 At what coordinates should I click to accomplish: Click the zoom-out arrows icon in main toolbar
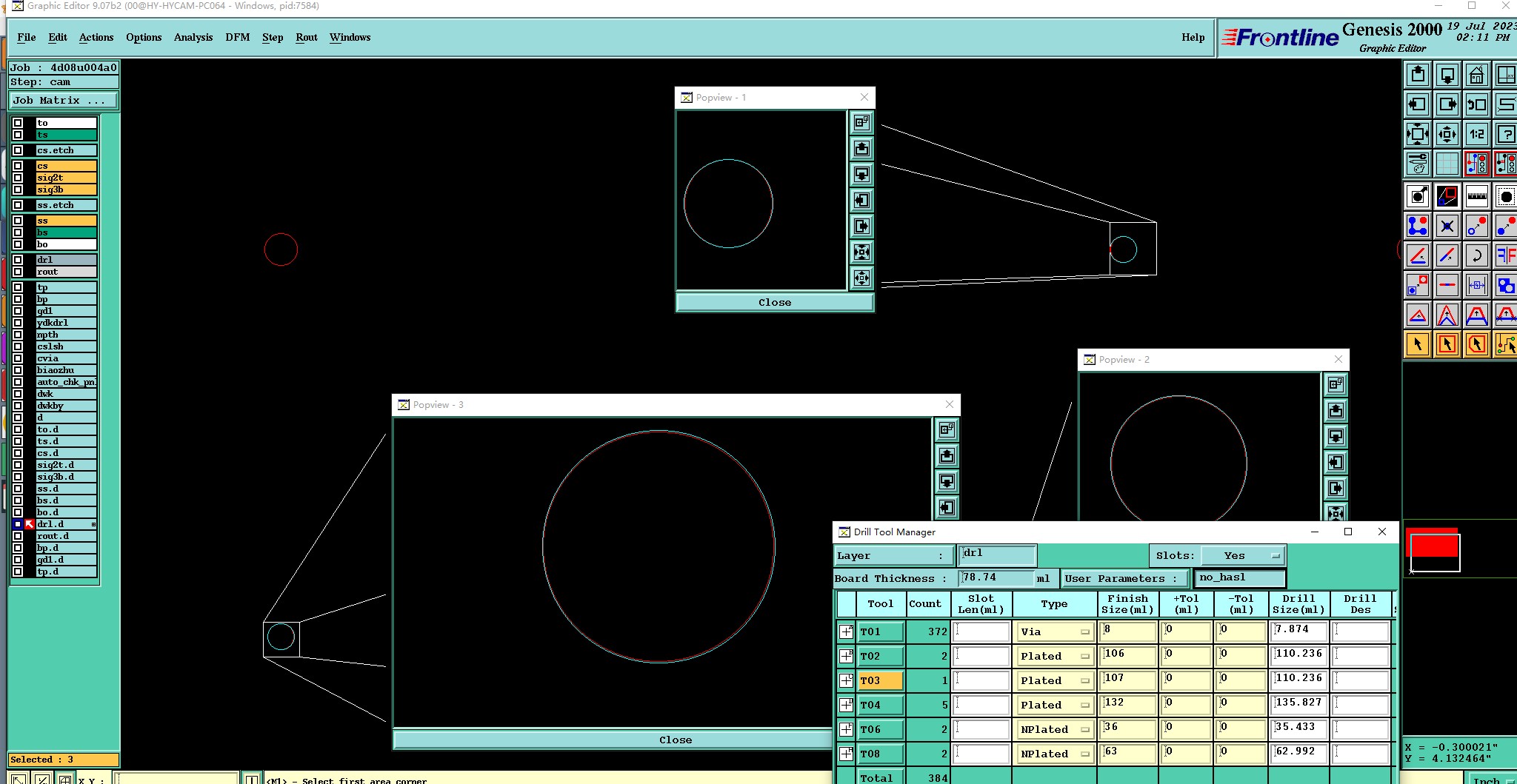(1447, 134)
